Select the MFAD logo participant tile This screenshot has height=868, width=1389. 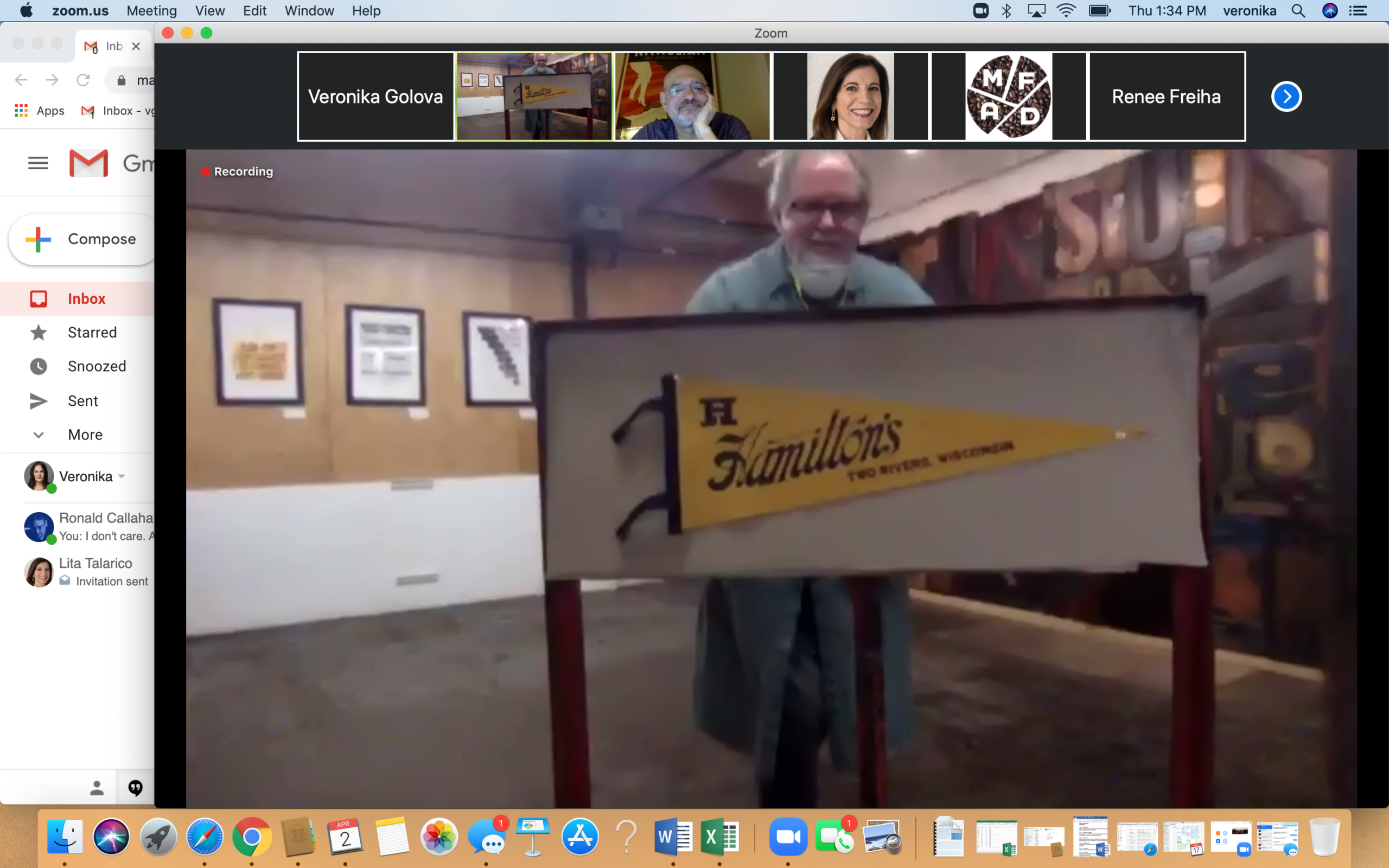[1009, 97]
